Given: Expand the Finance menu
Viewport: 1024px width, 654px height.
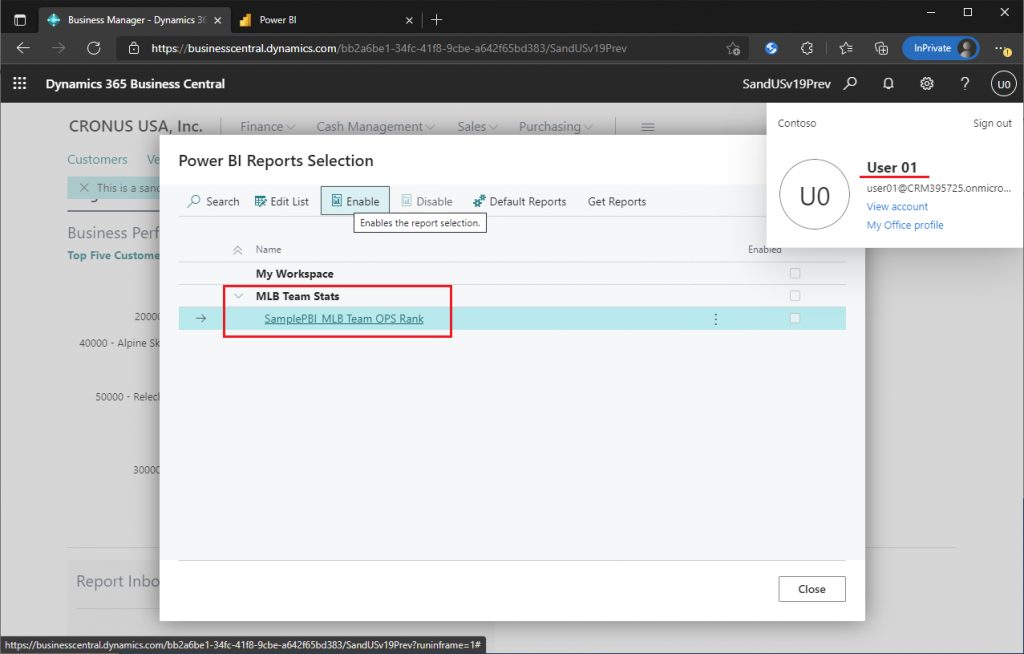Looking at the screenshot, I should click(x=267, y=126).
